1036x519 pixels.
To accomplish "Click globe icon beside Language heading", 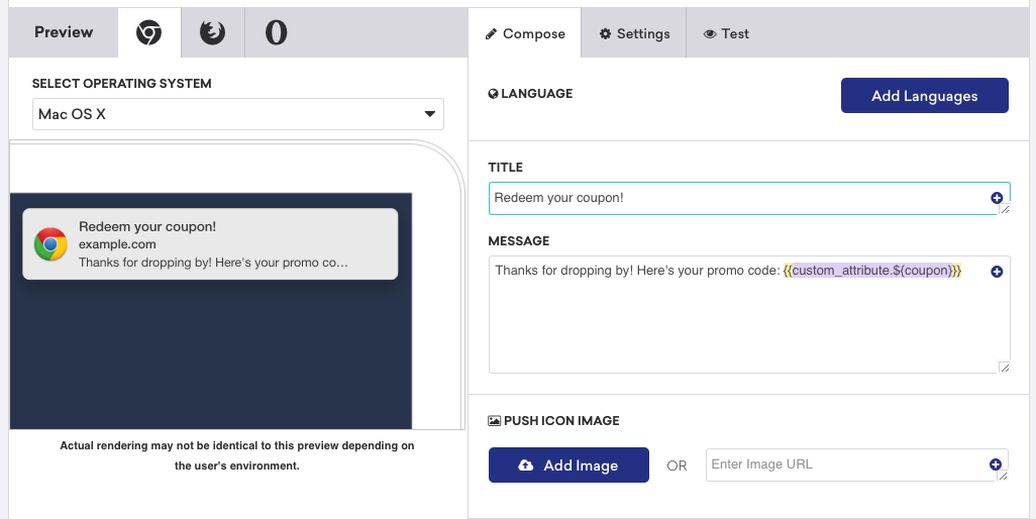I will 493,94.
